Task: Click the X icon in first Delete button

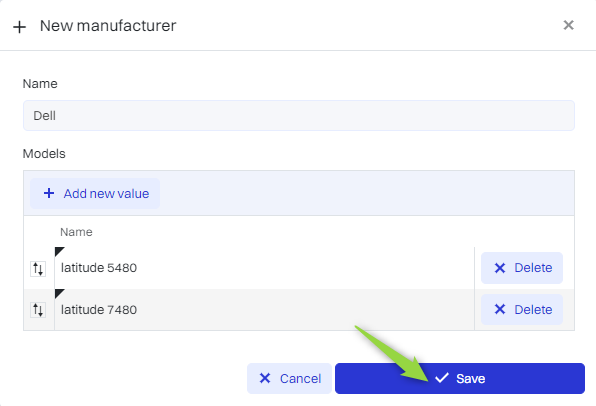Action: tap(500, 268)
